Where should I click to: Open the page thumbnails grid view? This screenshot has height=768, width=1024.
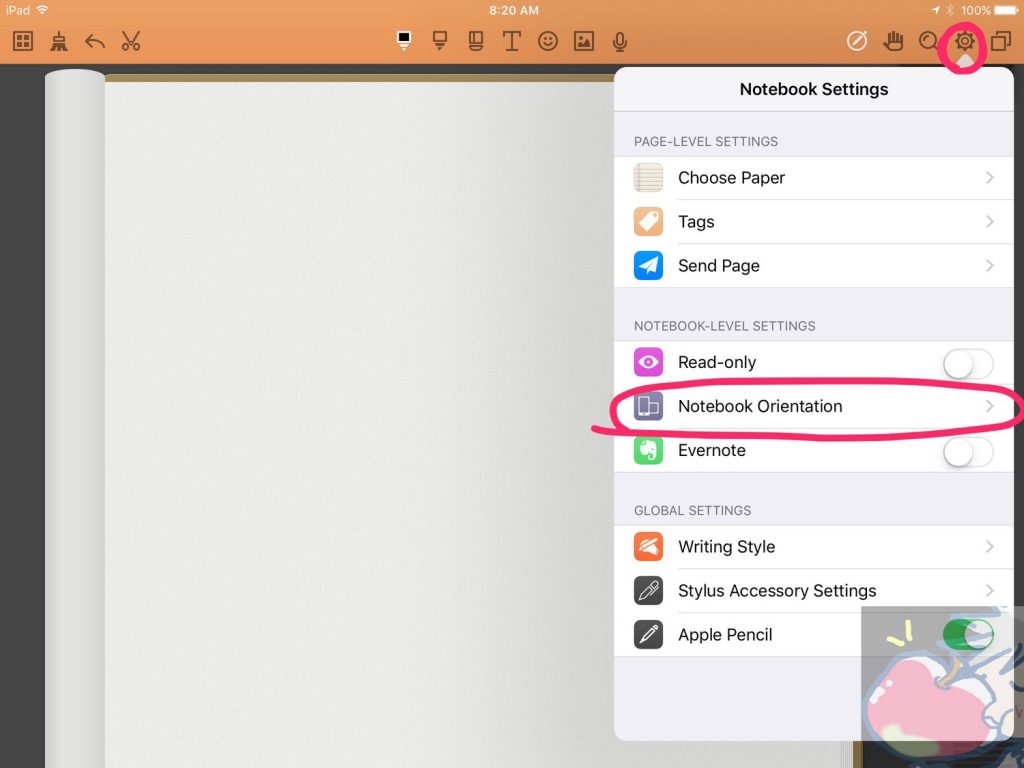tap(21, 41)
